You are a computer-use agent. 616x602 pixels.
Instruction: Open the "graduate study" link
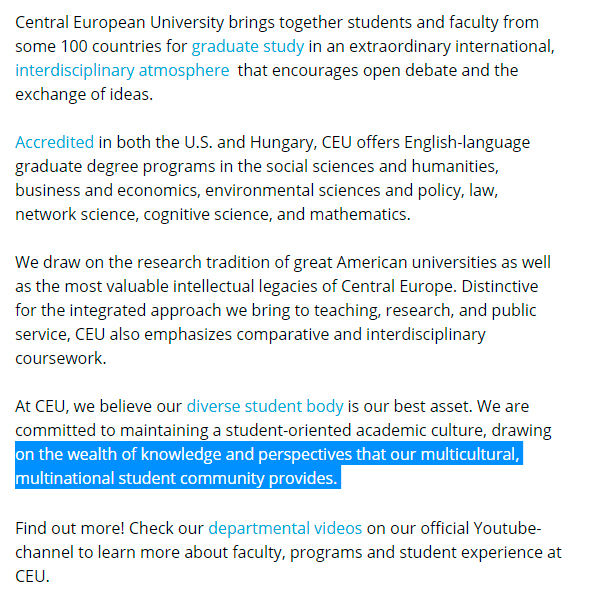pos(248,47)
